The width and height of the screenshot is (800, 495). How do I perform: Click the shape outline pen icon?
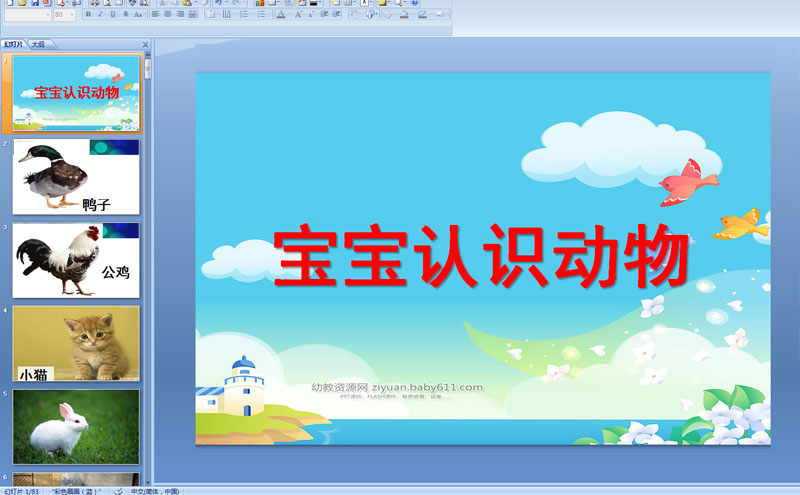[422, 14]
